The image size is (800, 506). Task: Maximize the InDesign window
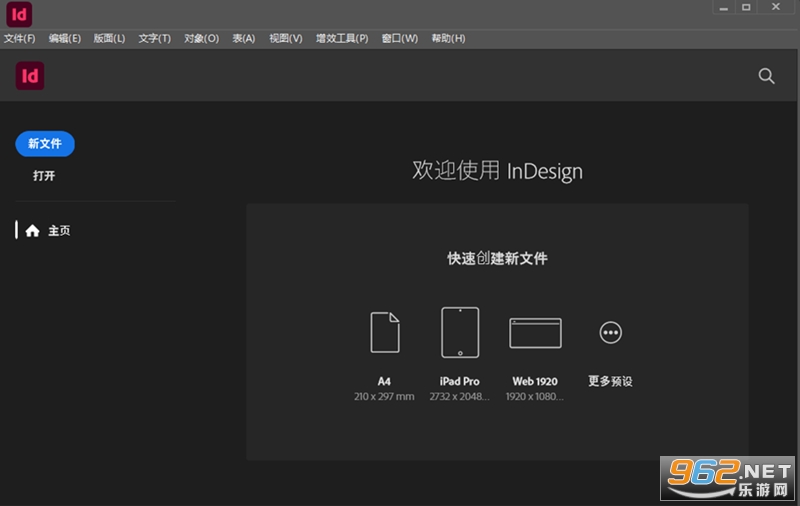(x=746, y=7)
